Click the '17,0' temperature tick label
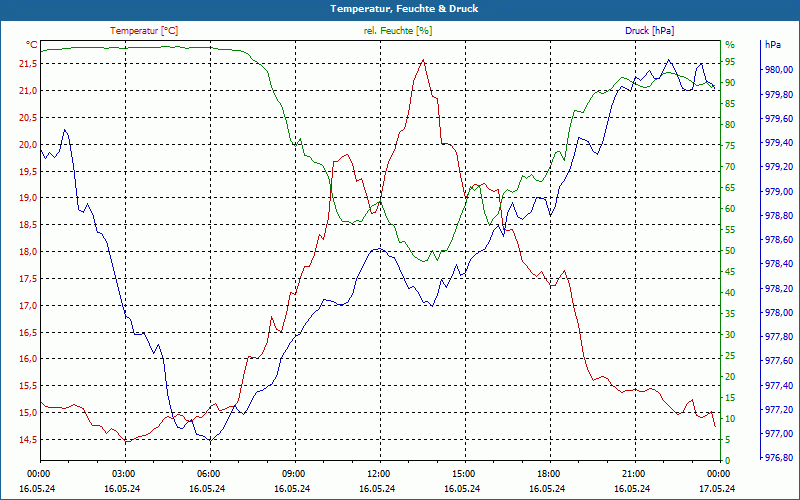Screen dimensions: 800x500 (x=28, y=306)
